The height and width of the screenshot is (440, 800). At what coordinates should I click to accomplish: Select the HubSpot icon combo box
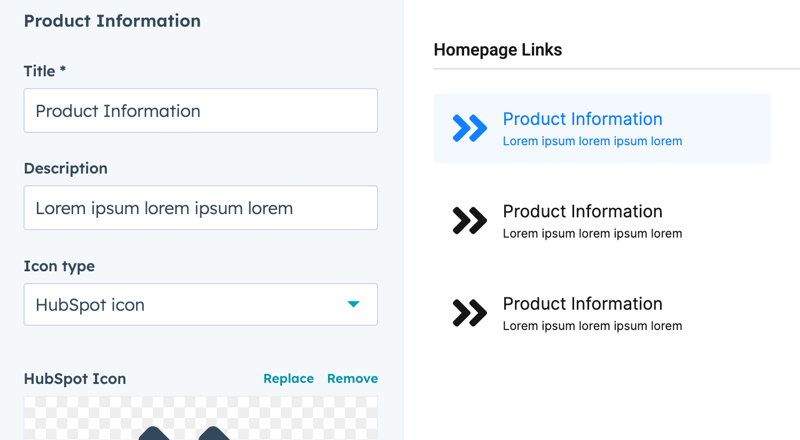(x=201, y=304)
